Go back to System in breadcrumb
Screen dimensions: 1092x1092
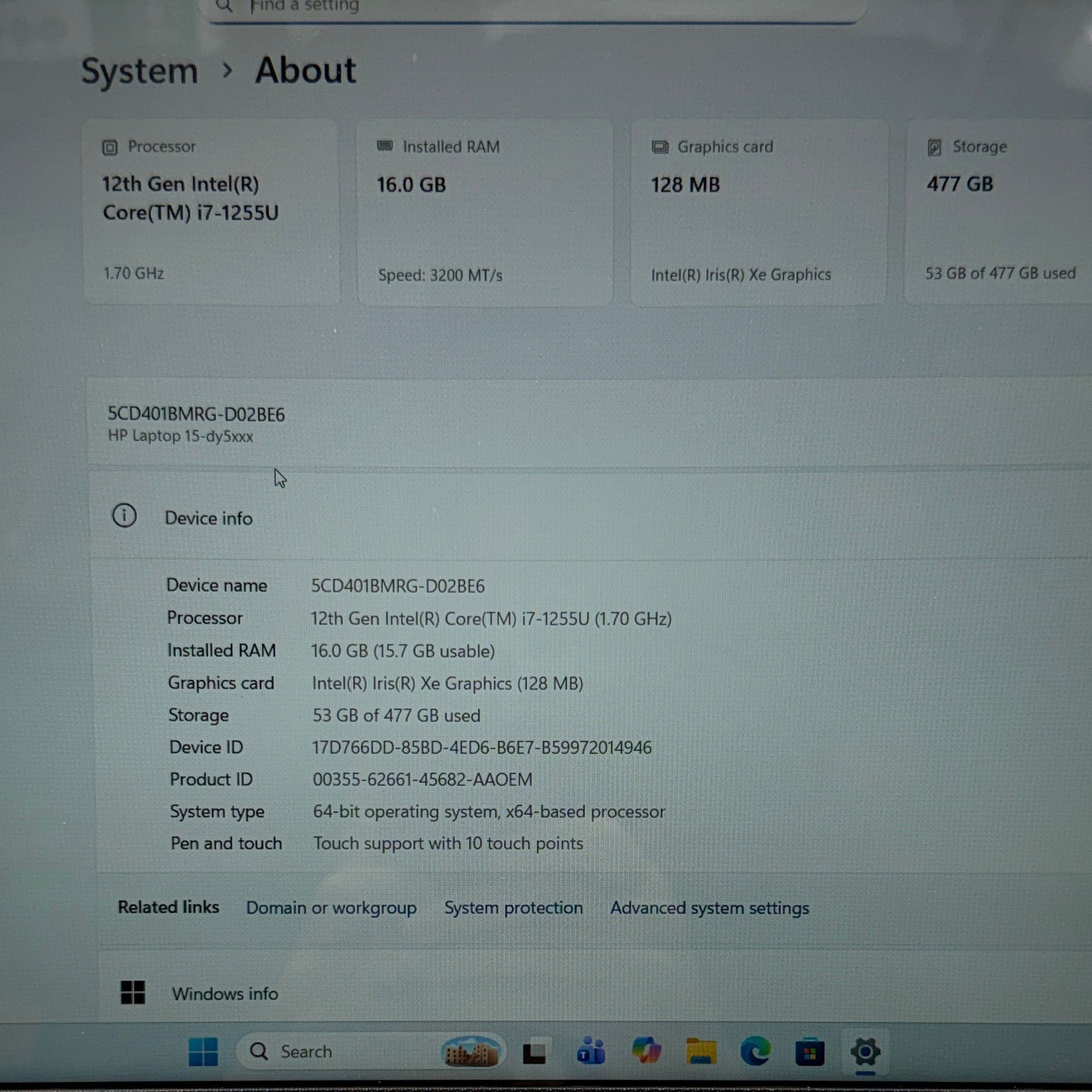click(140, 71)
